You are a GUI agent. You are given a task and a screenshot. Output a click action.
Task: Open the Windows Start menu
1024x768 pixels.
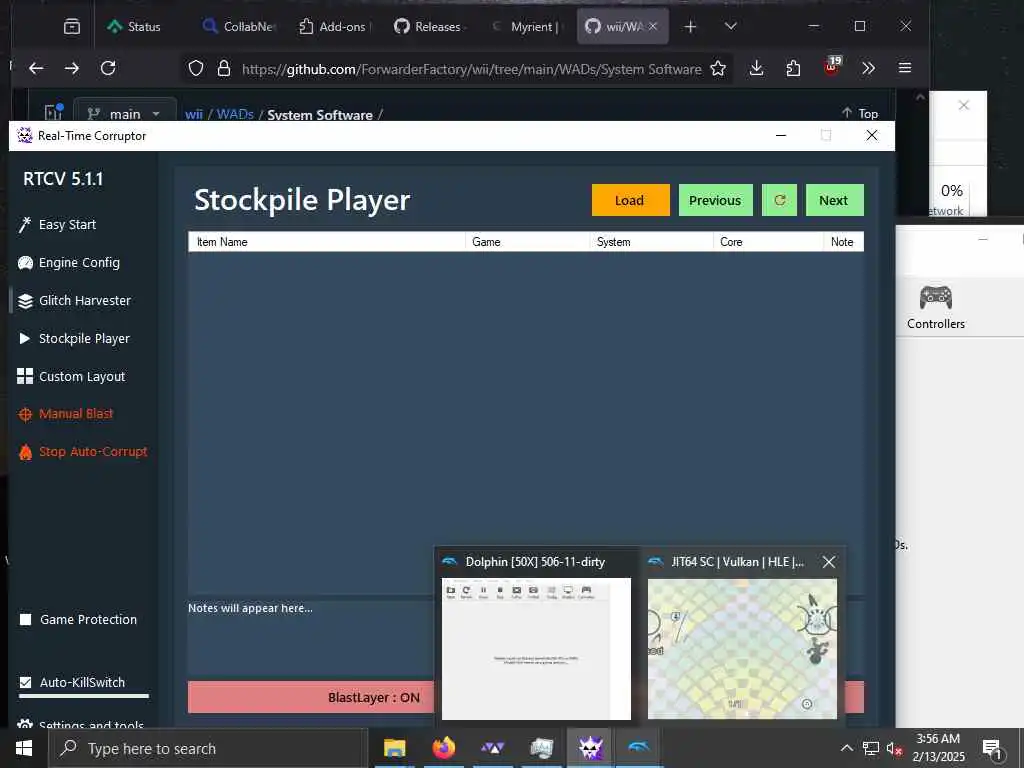(x=24, y=748)
